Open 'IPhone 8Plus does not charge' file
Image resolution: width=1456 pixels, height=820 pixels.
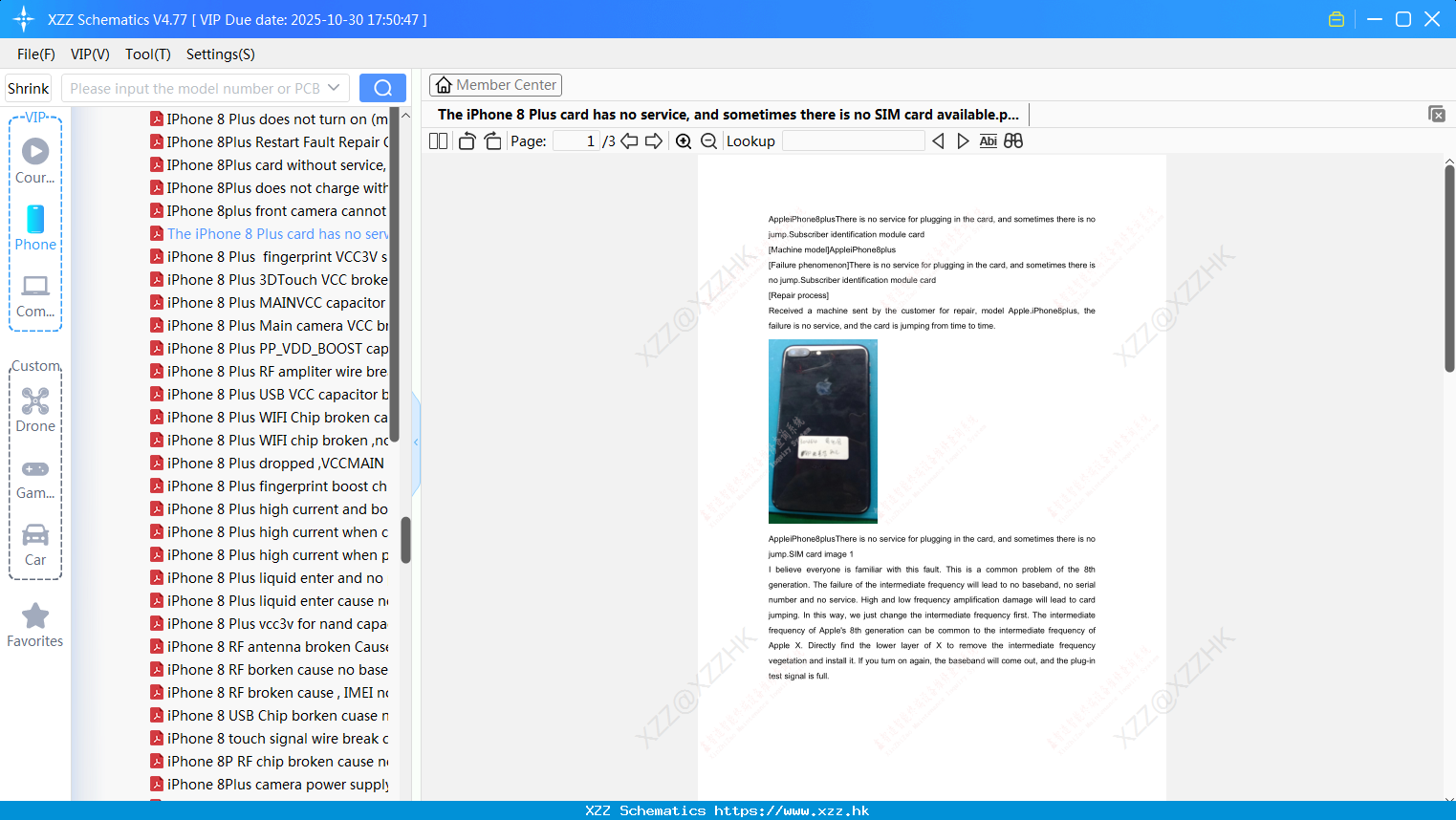(x=270, y=188)
